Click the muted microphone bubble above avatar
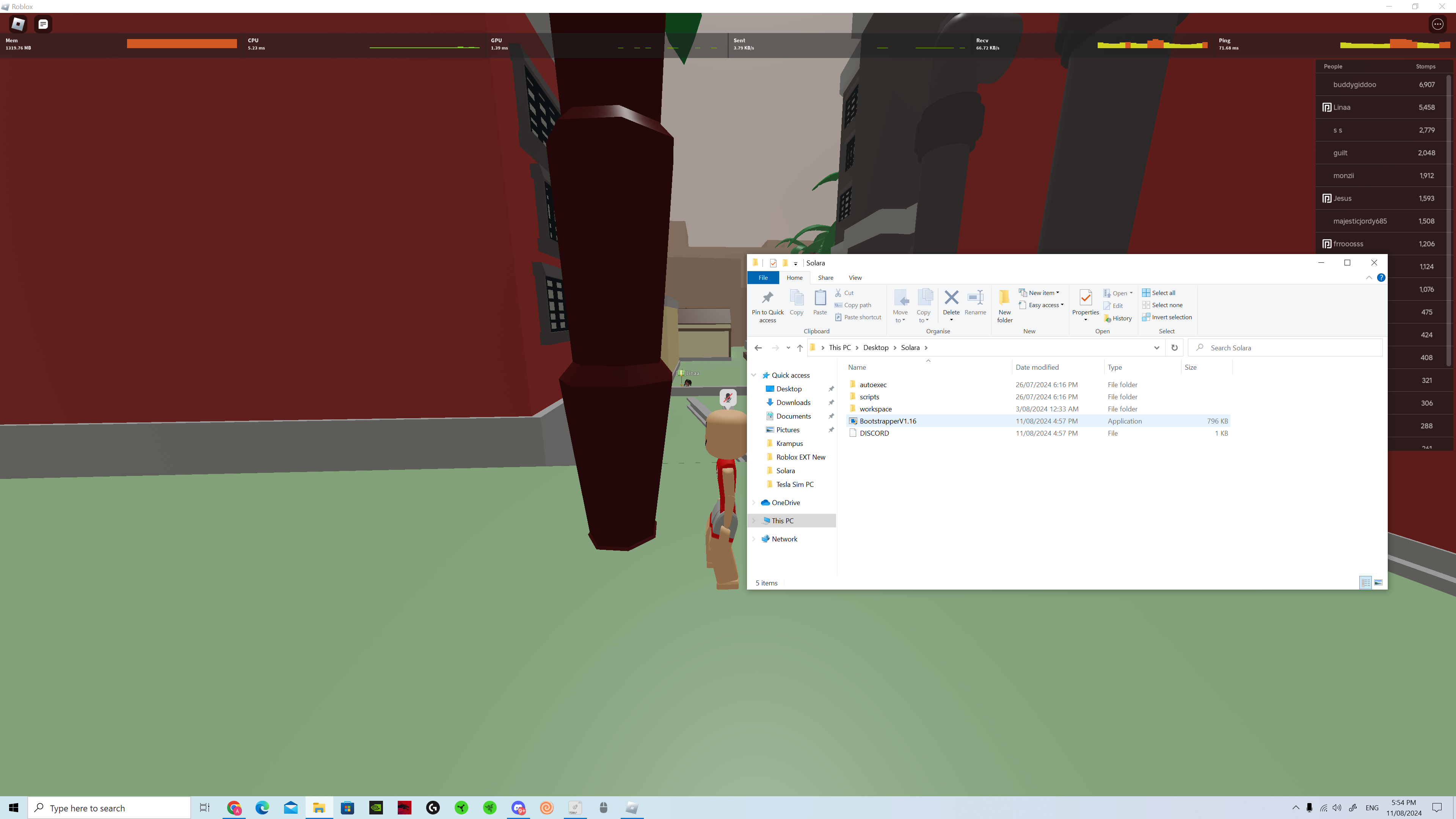 pyautogui.click(x=728, y=397)
